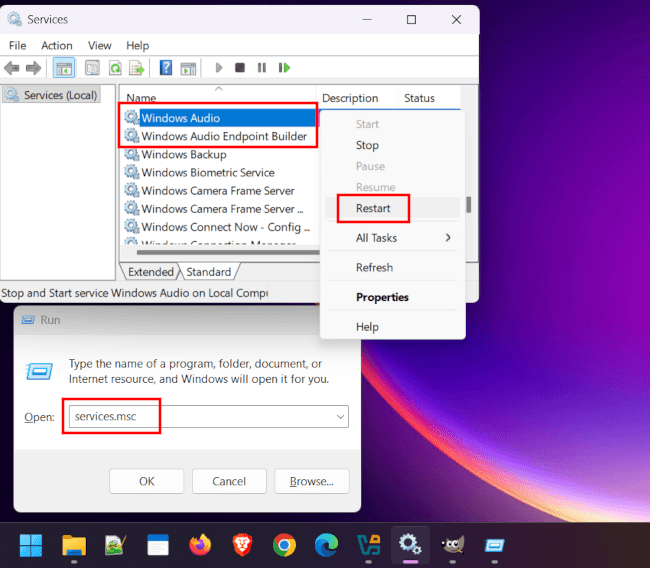Viewport: 650px width, 568px height.
Task: Select Windows Audio Endpoint Builder service
Action: pyautogui.click(x=219, y=136)
